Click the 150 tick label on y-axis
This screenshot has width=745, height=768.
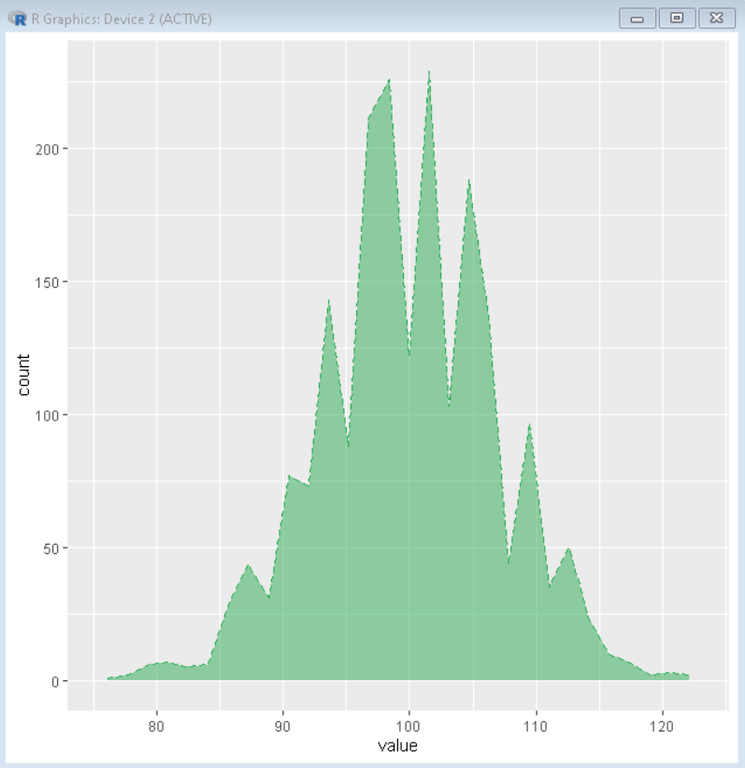point(47,282)
